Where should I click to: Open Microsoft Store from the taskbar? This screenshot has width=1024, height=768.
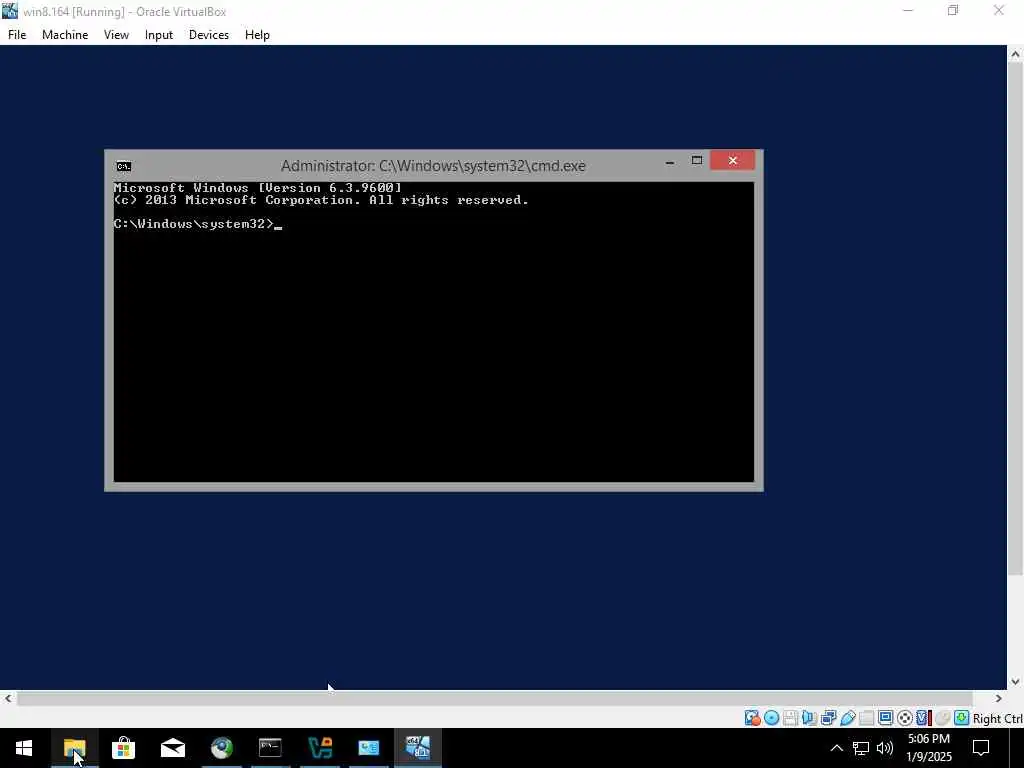click(123, 748)
